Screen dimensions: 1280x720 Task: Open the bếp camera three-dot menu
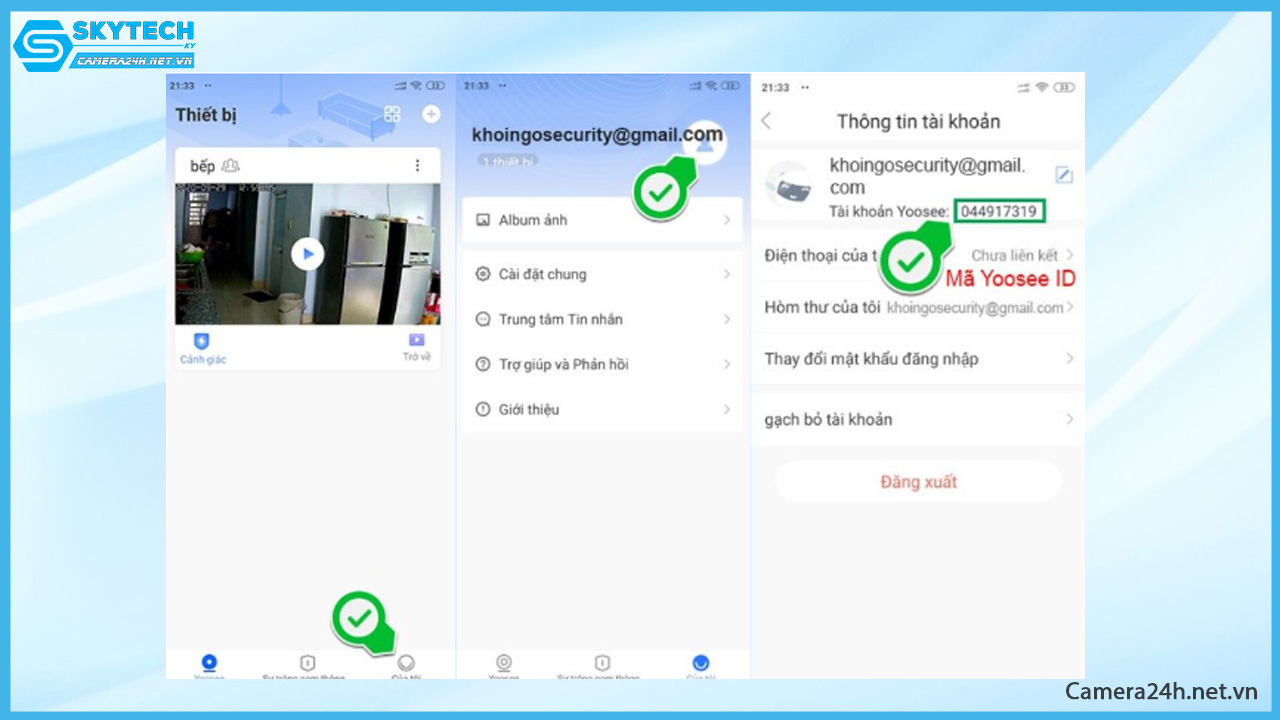click(417, 166)
